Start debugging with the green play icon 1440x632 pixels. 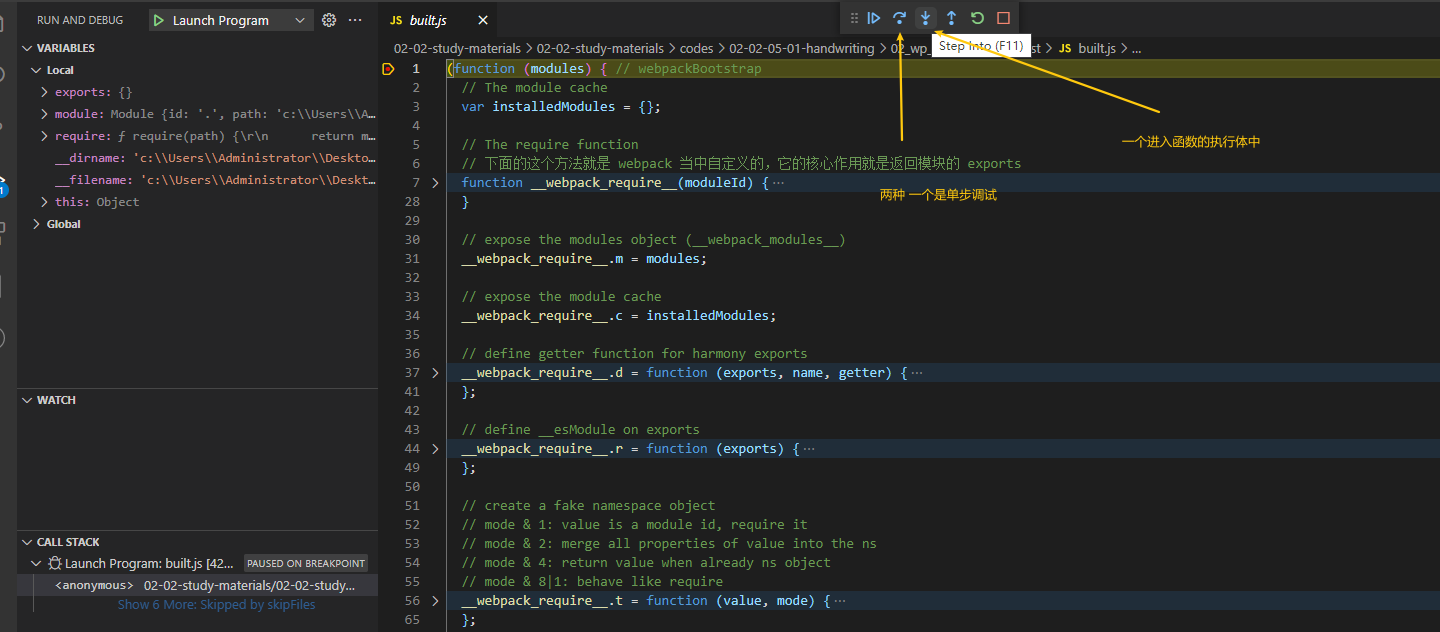159,20
